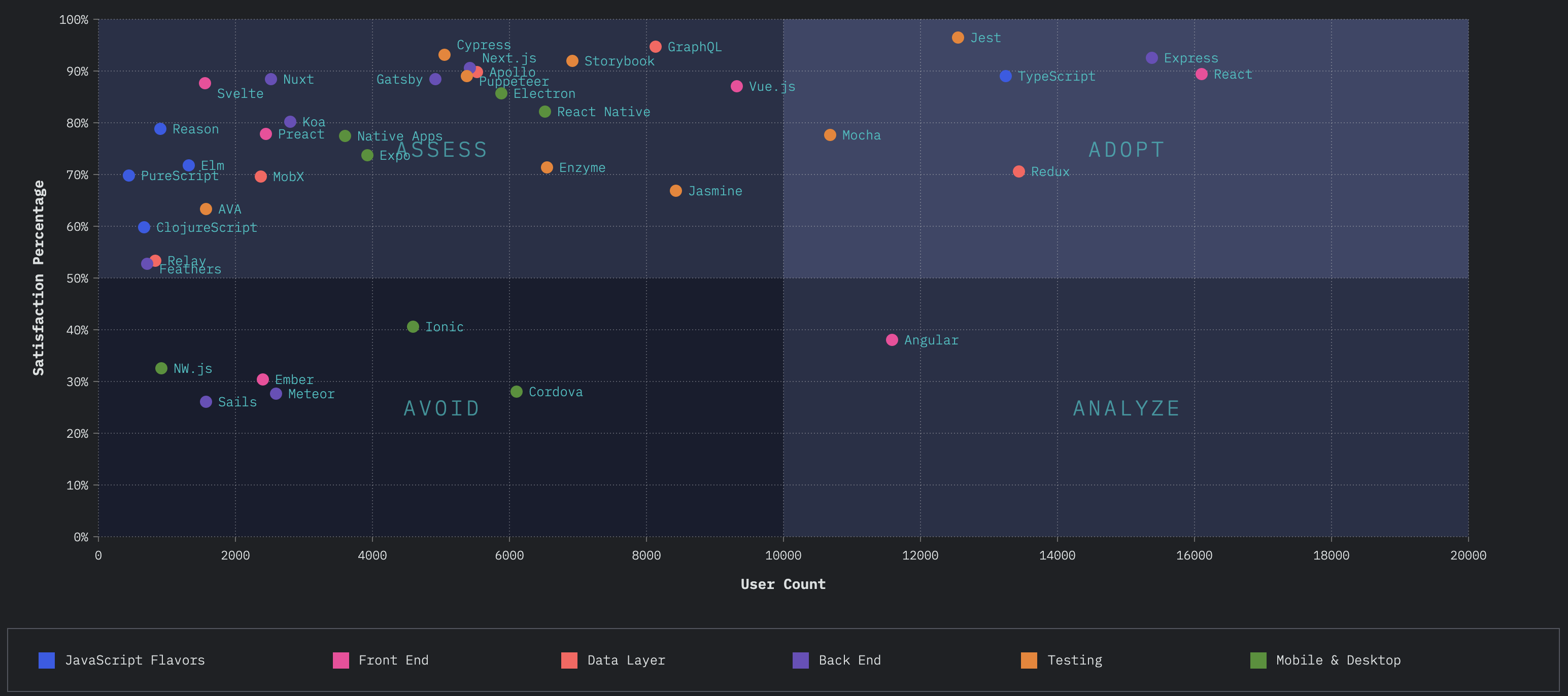Viewport: 1568px width, 696px height.
Task: Click the ClojureScript data point
Action: point(144,228)
